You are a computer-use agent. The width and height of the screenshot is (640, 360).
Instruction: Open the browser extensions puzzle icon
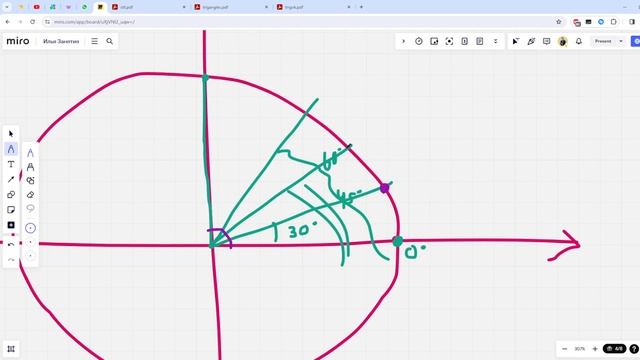click(613, 22)
